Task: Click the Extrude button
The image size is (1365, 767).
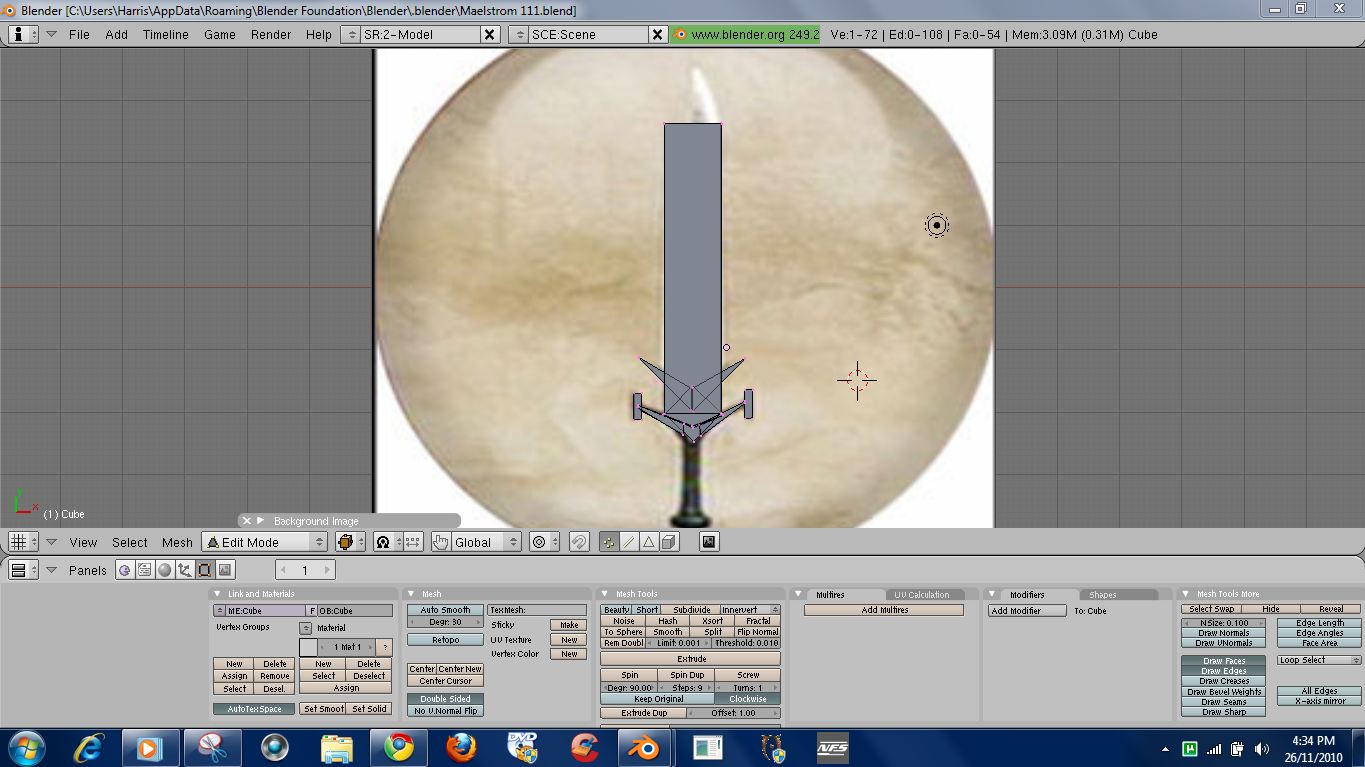Action: click(691, 659)
